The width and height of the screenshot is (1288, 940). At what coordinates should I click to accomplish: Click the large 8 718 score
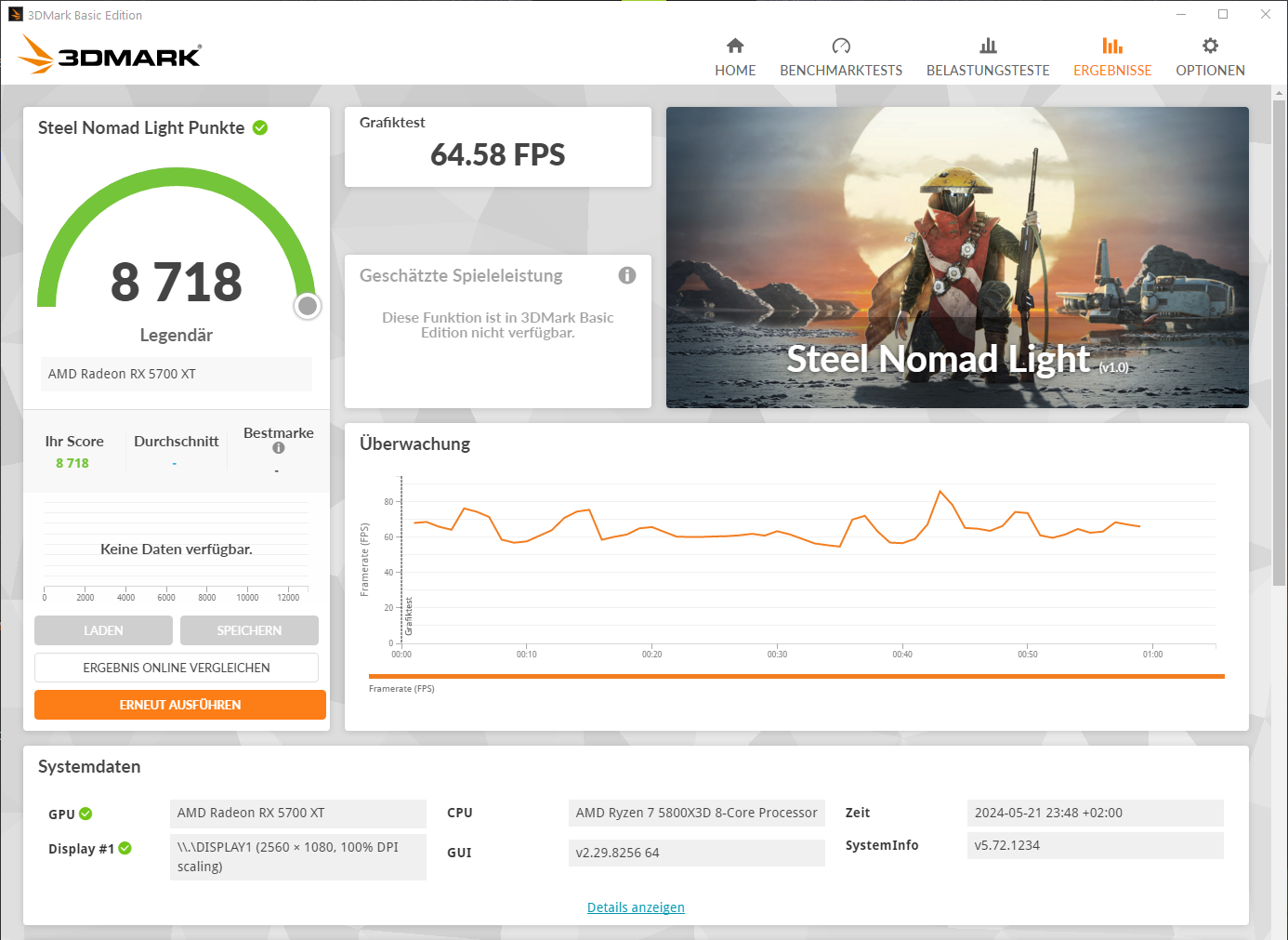(x=177, y=282)
